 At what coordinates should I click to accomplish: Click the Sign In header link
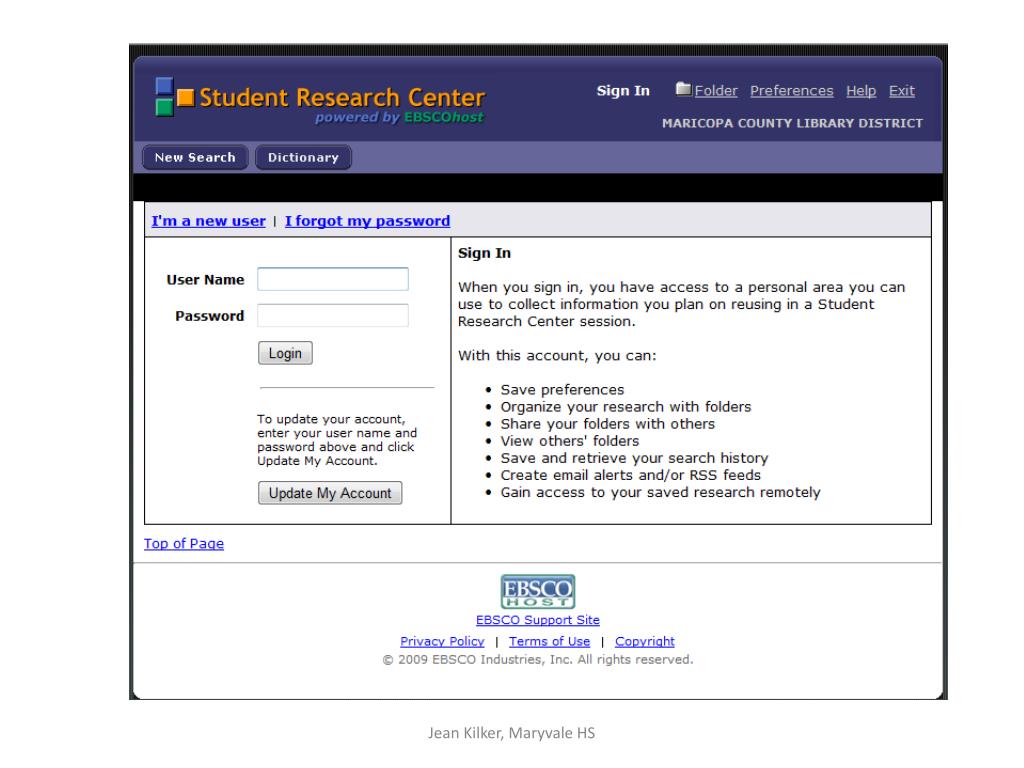[623, 91]
